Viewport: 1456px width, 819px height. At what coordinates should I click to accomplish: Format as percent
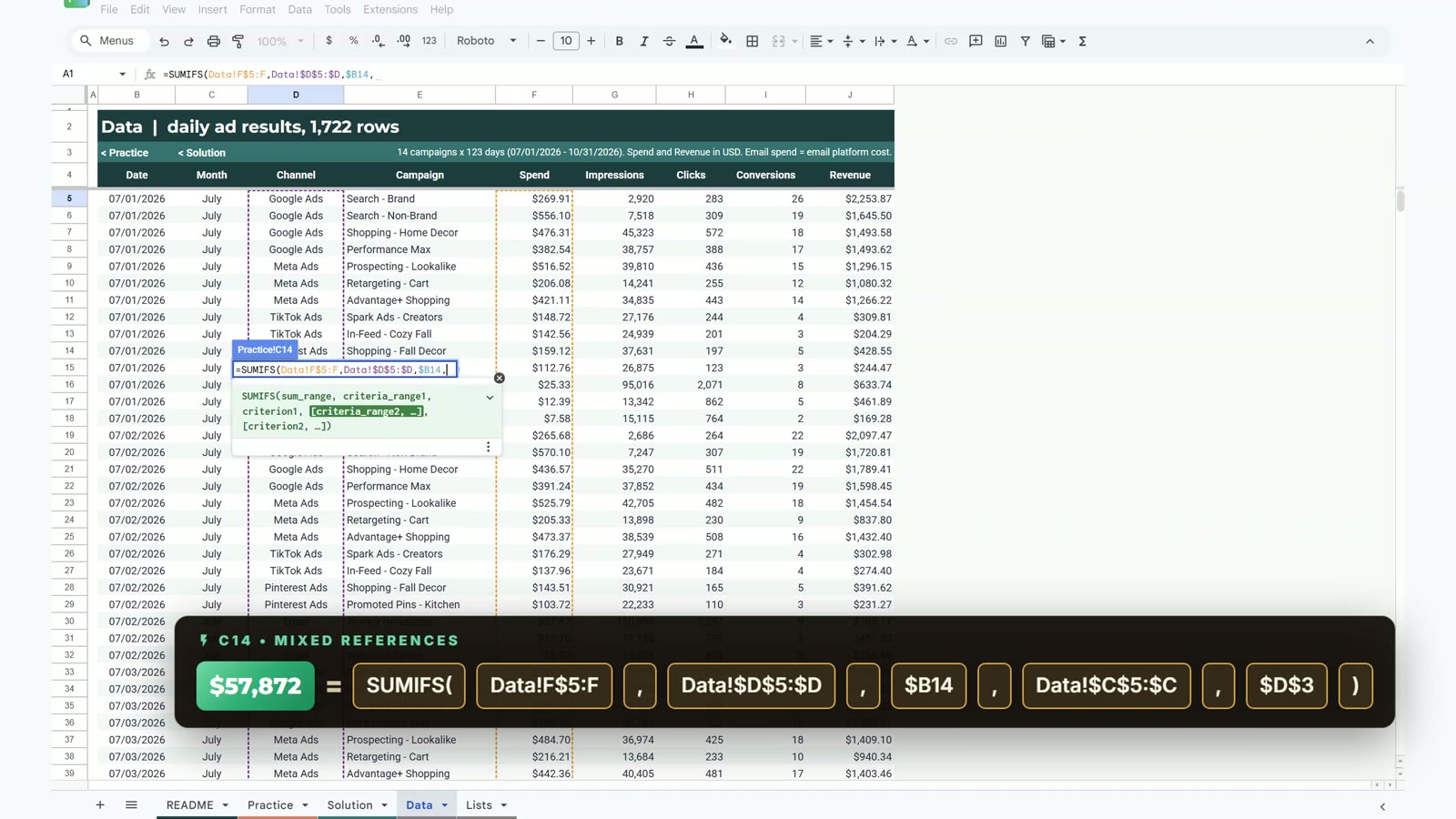[353, 41]
